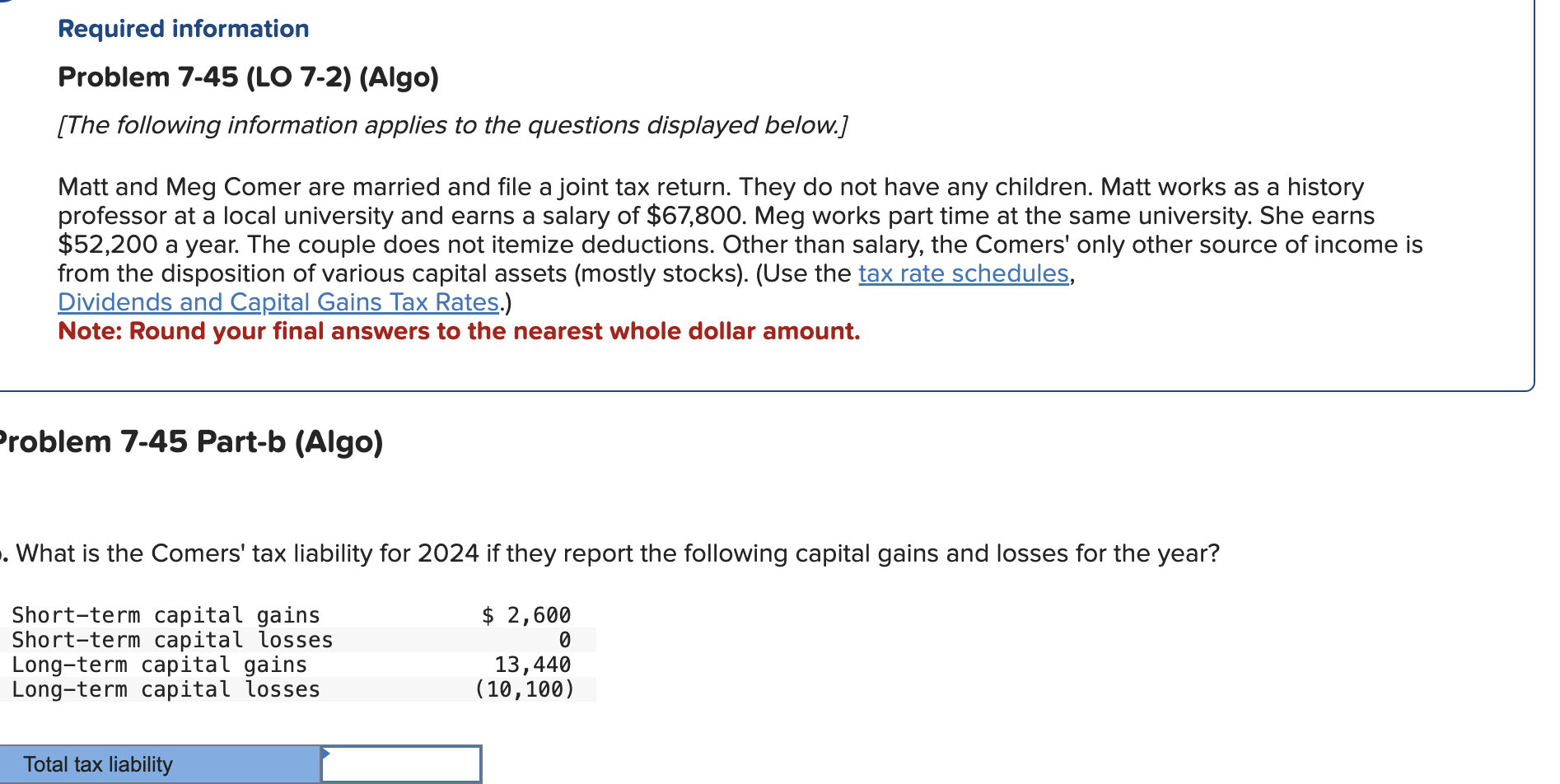1560x784 pixels.
Task: Click the blue triangle marker on answer box
Action: [x=326, y=752]
